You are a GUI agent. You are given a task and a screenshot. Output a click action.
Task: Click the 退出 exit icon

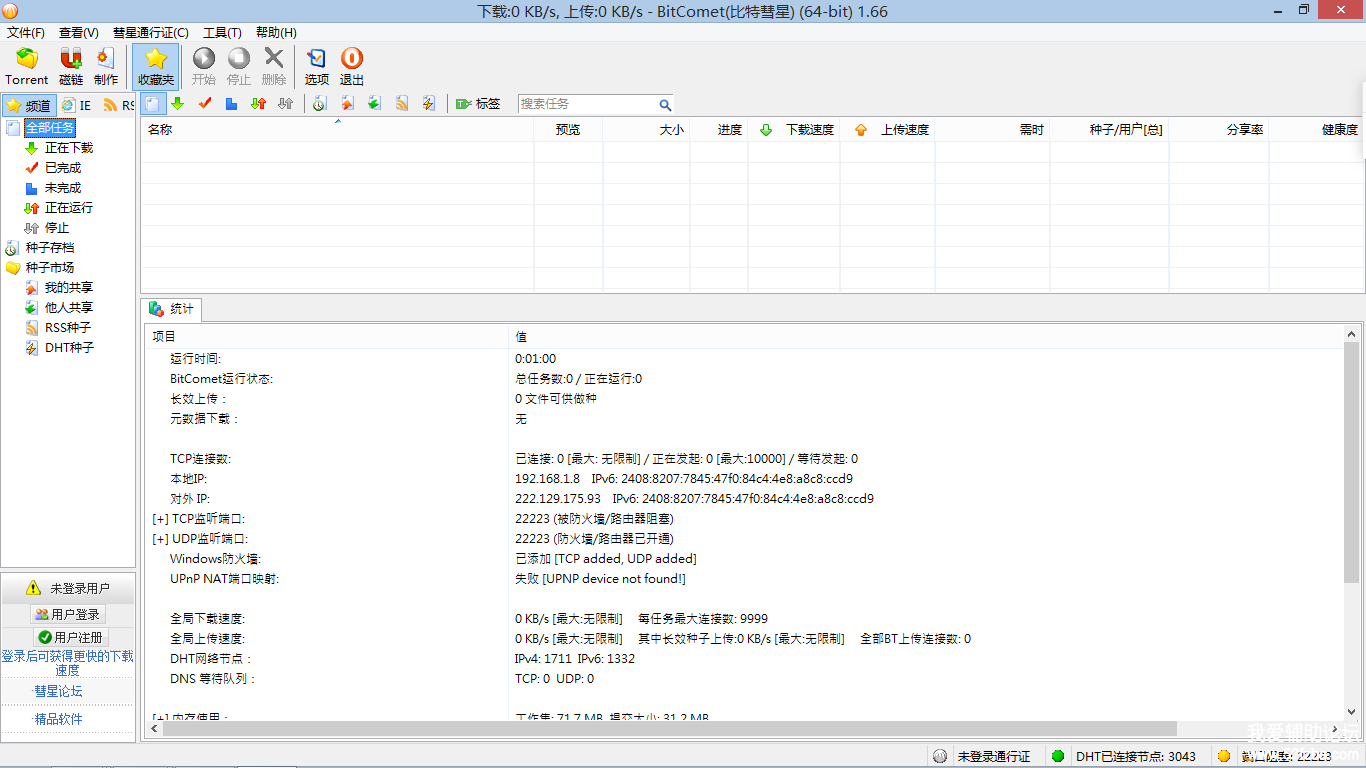[x=352, y=66]
